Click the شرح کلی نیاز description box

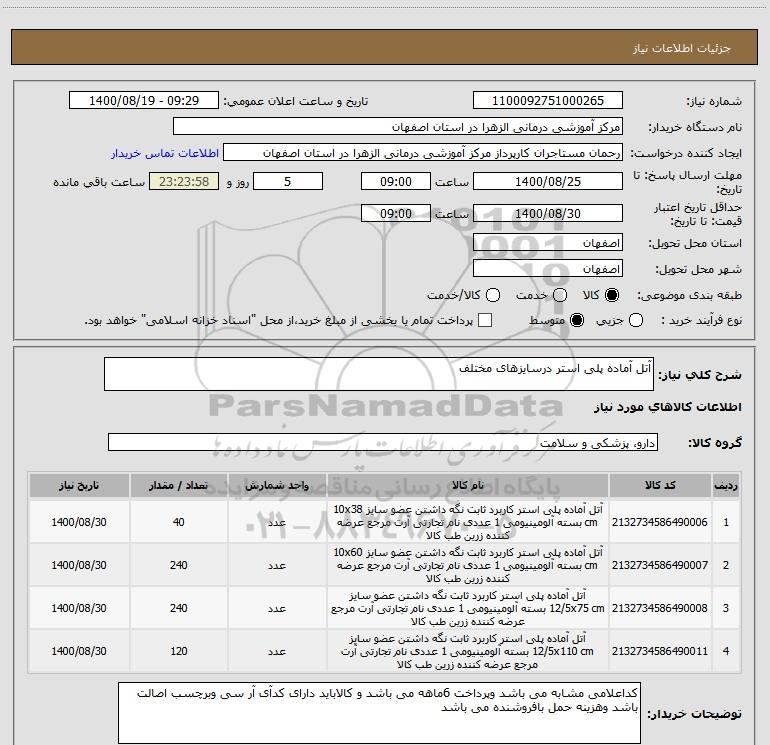coord(379,374)
